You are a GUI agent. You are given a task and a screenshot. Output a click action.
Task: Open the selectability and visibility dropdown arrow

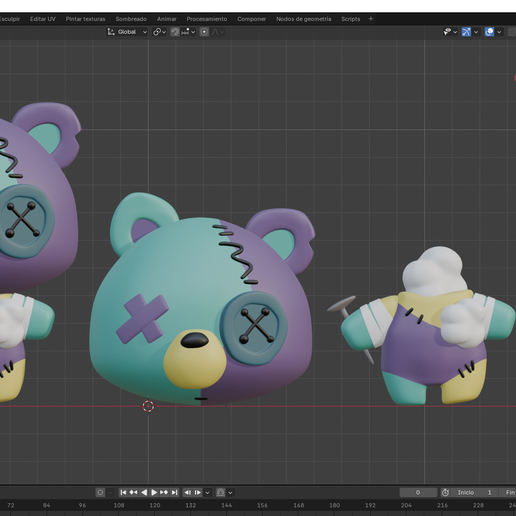[x=455, y=32]
